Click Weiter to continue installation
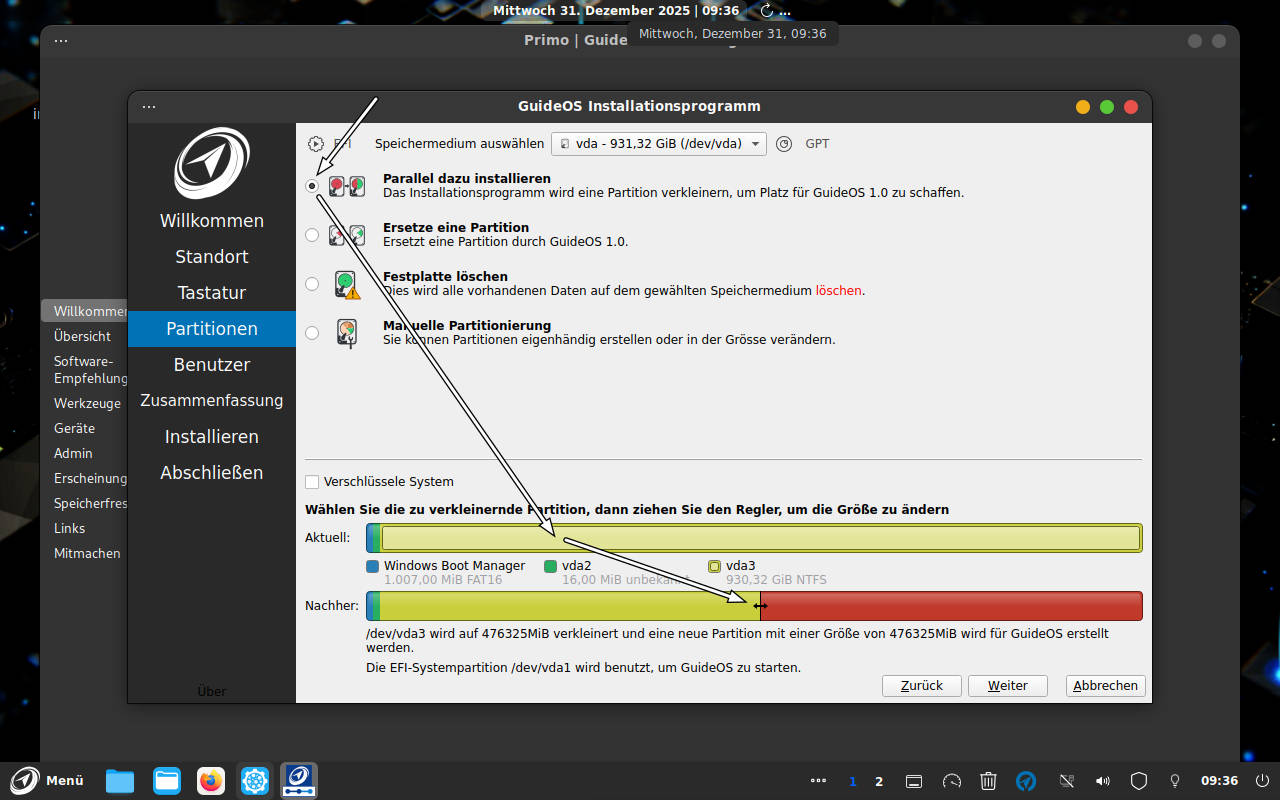Image resolution: width=1280 pixels, height=800 pixels. [x=1008, y=685]
